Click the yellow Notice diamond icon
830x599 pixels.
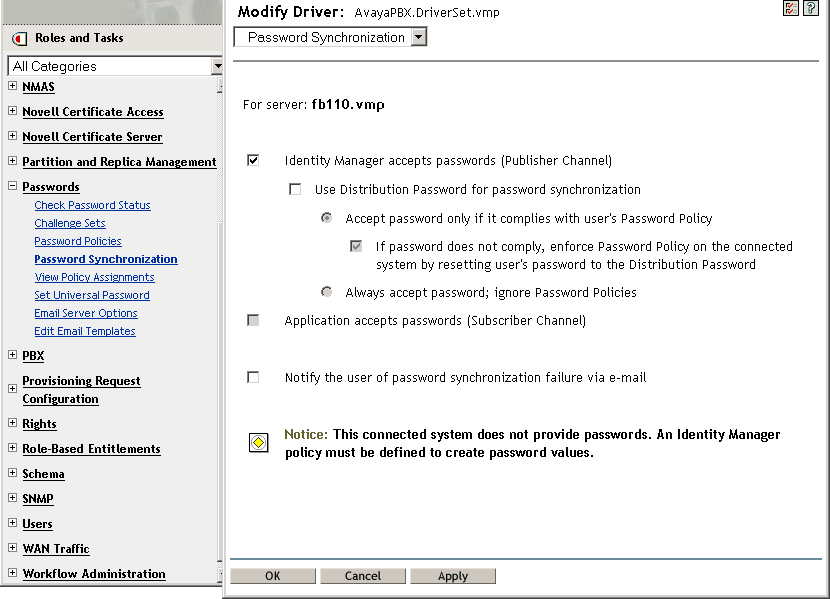pyautogui.click(x=258, y=441)
